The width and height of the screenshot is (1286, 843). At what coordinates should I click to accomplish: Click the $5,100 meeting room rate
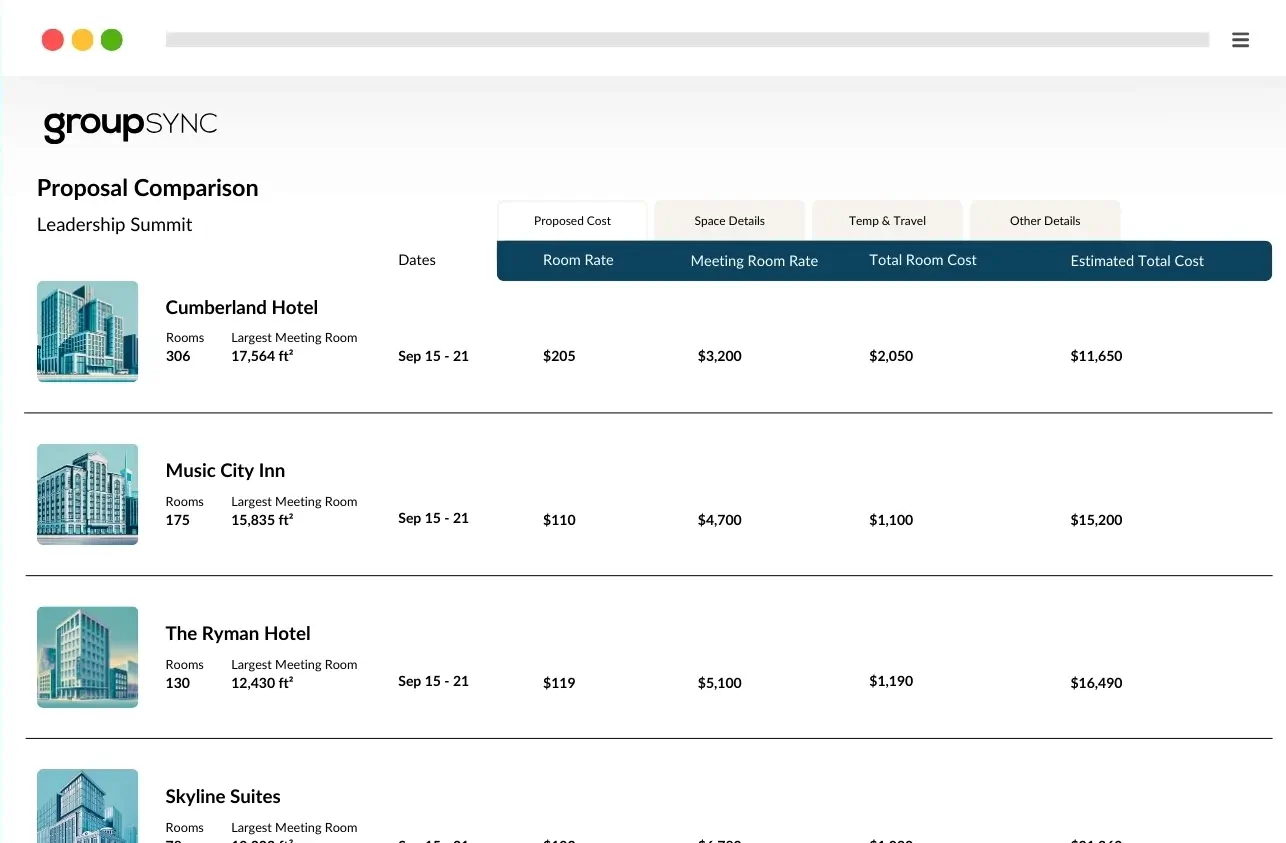pos(720,683)
